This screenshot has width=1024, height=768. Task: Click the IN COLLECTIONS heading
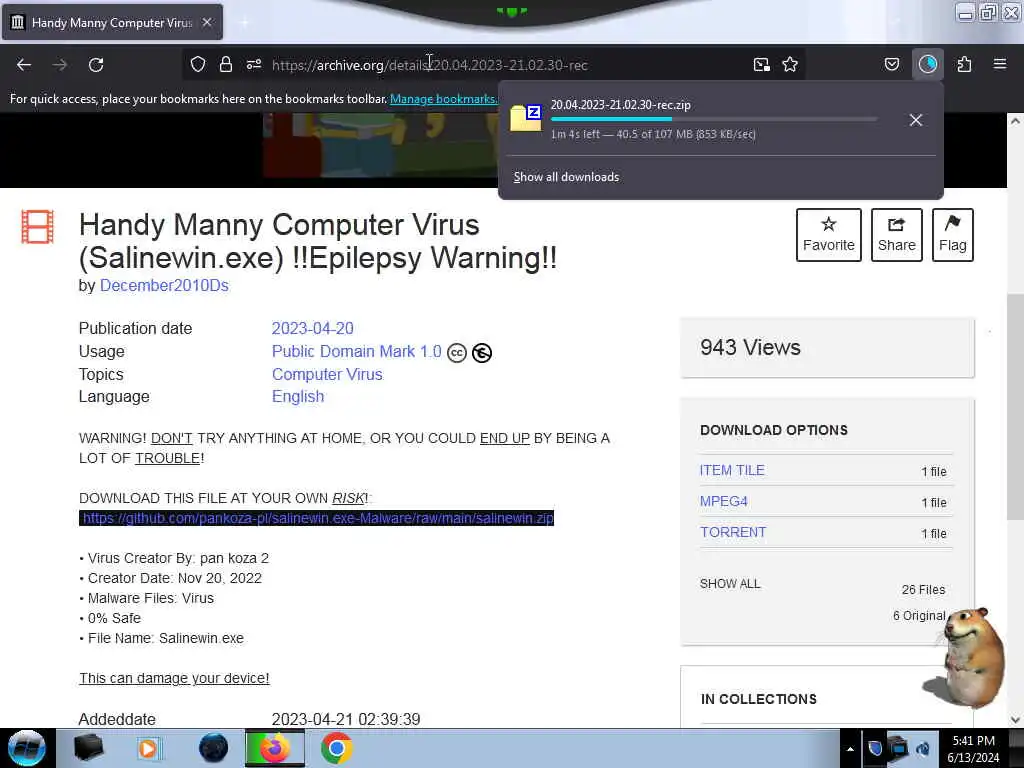tap(759, 699)
